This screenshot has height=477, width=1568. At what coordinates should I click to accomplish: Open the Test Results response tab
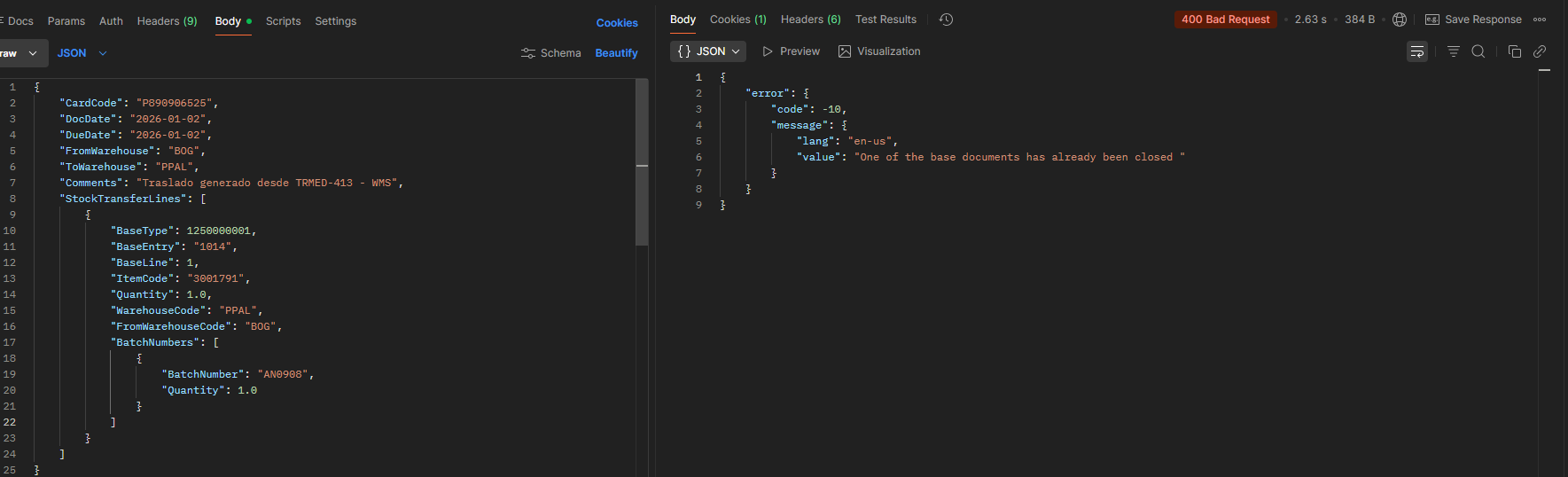pyautogui.click(x=885, y=20)
